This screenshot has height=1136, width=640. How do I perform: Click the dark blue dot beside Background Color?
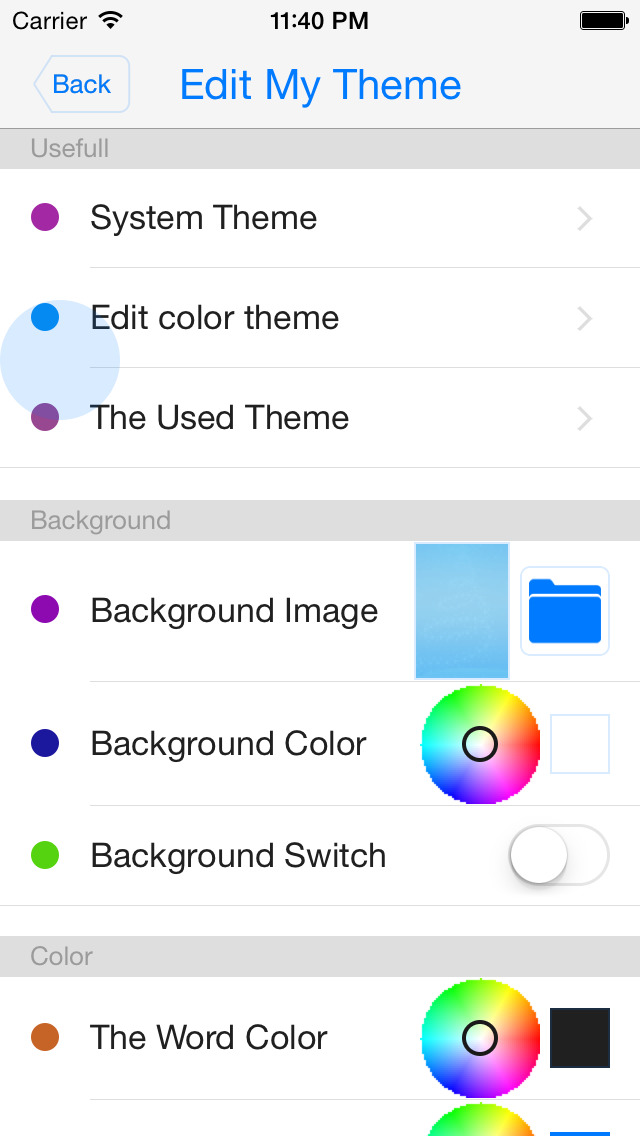point(45,743)
